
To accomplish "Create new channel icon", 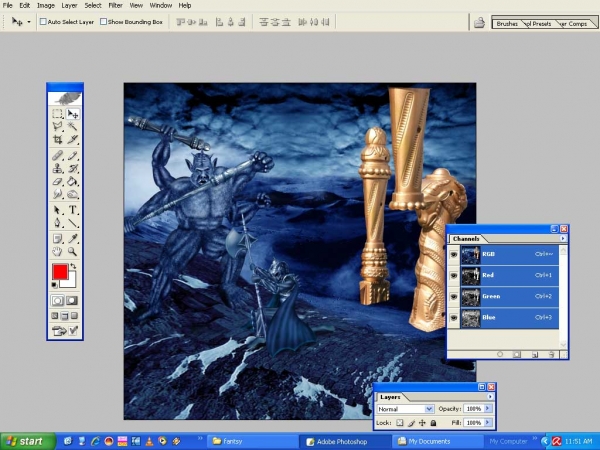I will 535,354.
